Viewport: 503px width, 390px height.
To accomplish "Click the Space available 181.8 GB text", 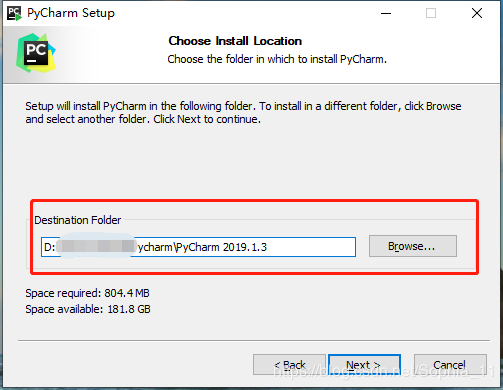I will point(88,309).
